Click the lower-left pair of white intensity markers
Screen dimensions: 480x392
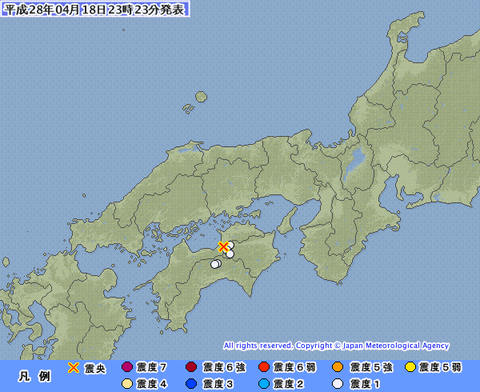pyautogui.click(x=216, y=264)
